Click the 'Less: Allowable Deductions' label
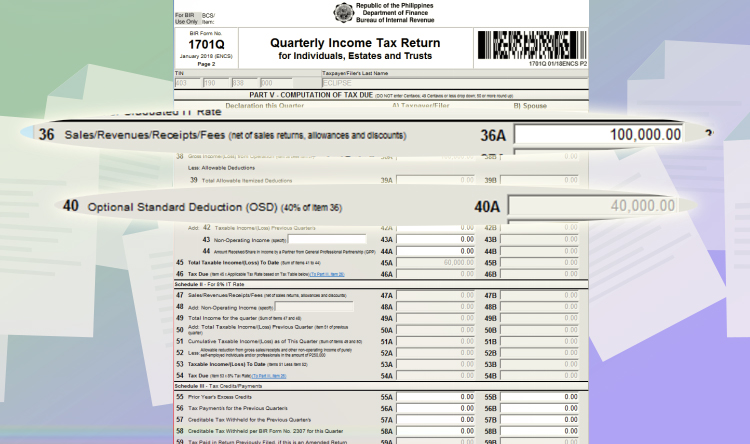750x444 pixels. click(x=221, y=168)
